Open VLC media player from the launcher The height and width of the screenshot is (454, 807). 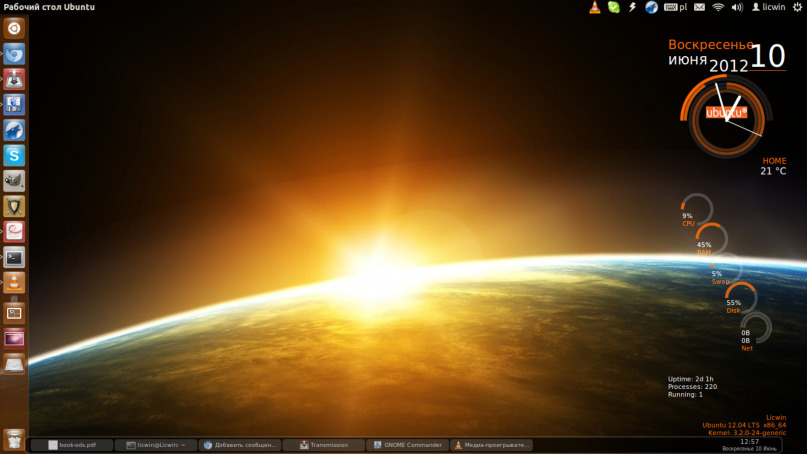tap(14, 283)
